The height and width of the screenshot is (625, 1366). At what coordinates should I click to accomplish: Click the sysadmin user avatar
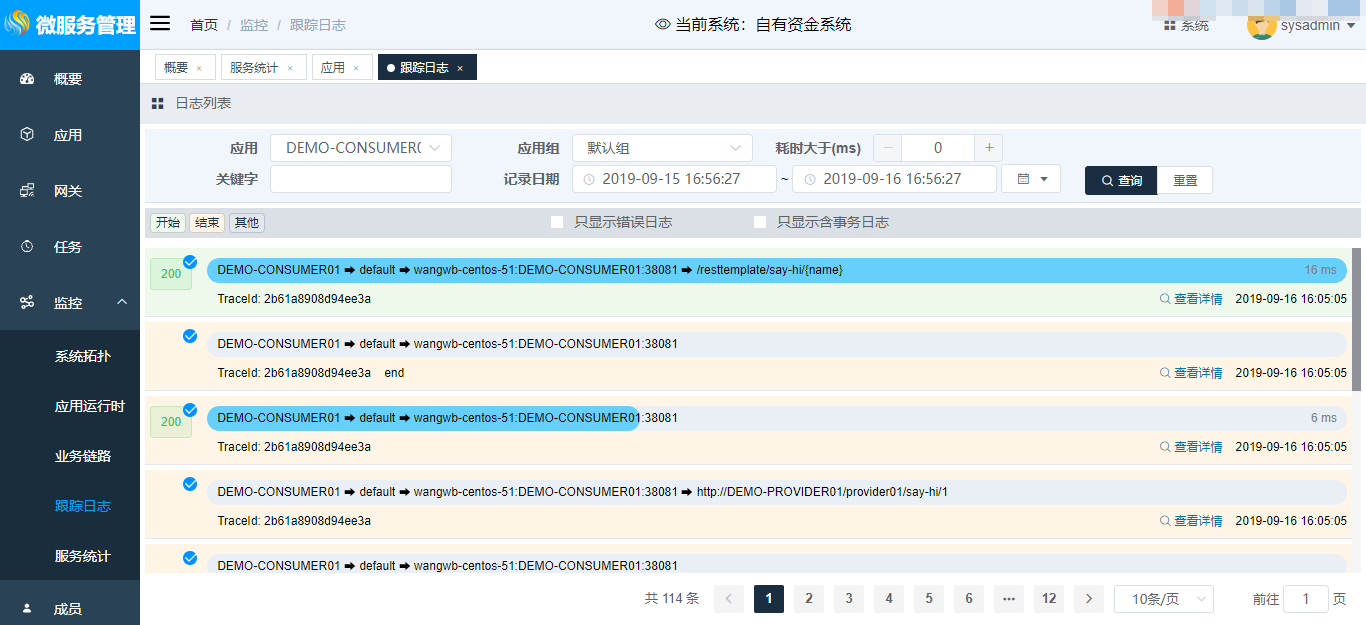pyautogui.click(x=1261, y=26)
